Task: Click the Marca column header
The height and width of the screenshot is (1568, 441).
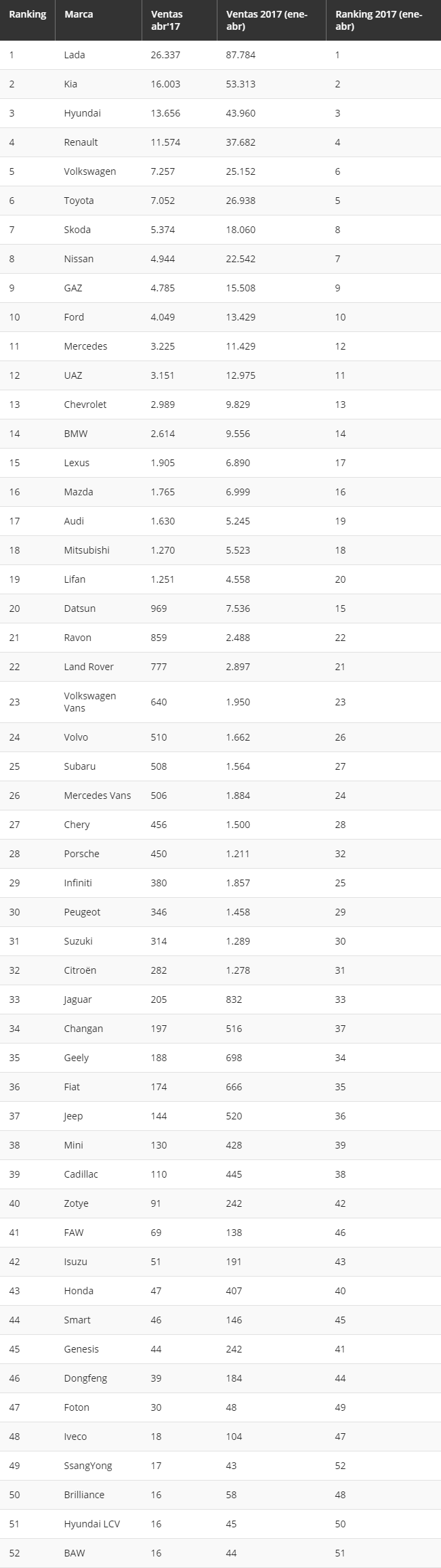Action: [79, 14]
